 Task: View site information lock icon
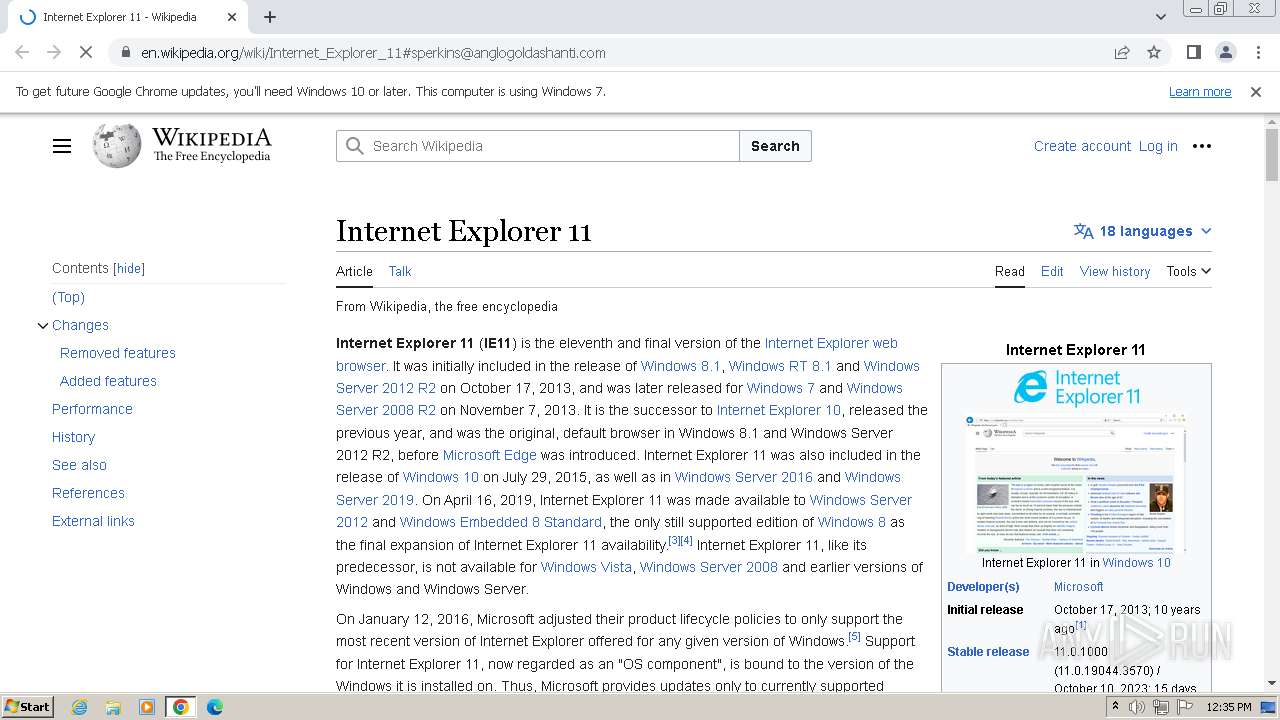(125, 53)
